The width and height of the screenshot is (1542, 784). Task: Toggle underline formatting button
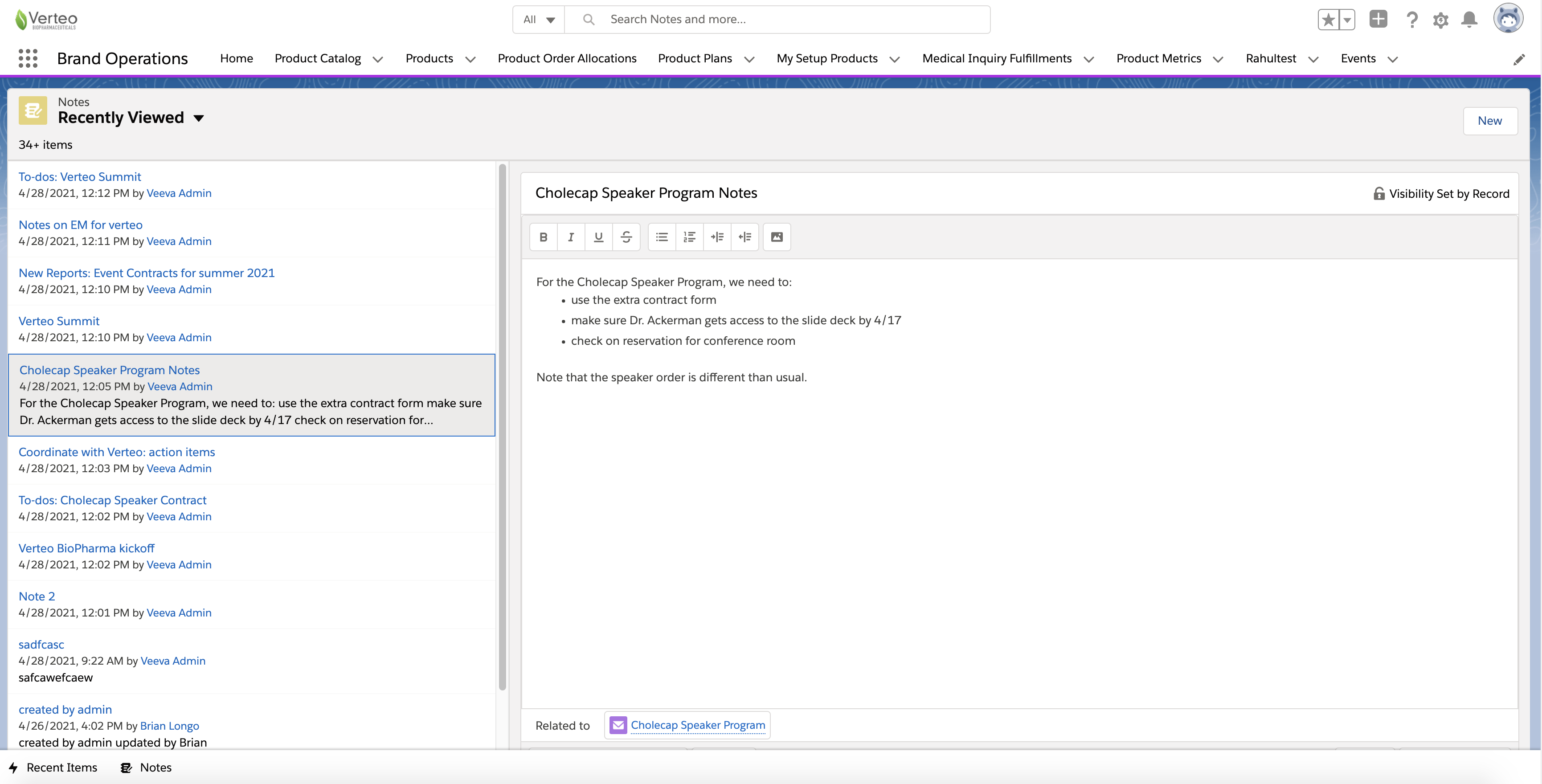pyautogui.click(x=598, y=237)
